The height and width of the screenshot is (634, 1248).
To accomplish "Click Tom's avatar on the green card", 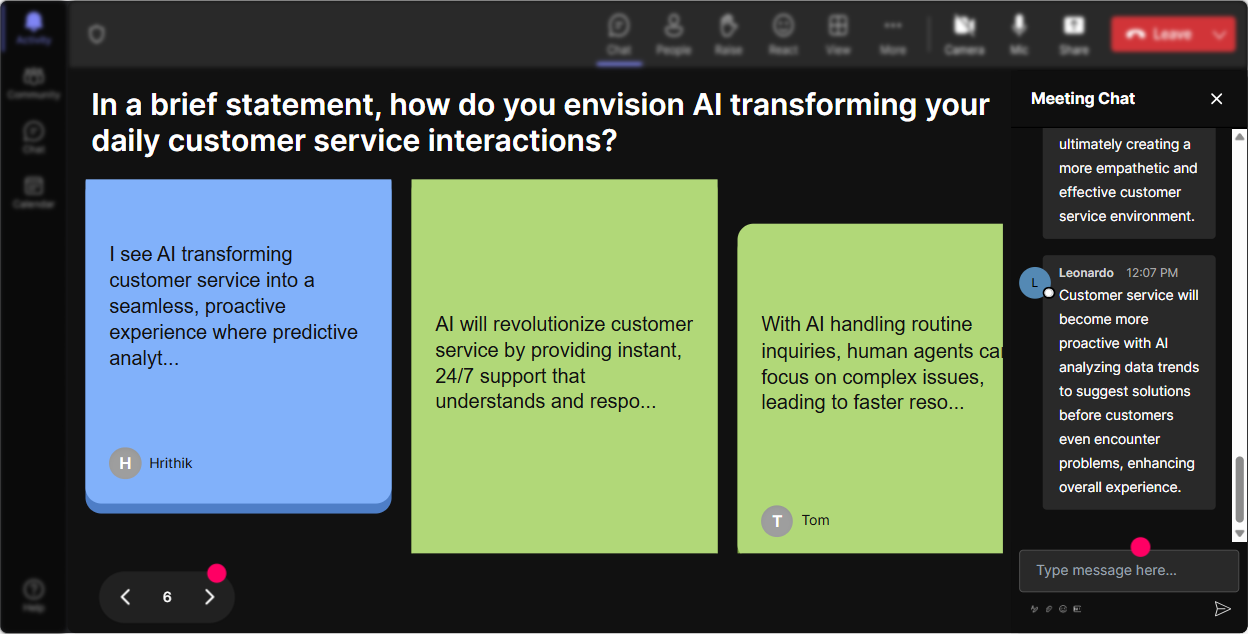I will 777,521.
